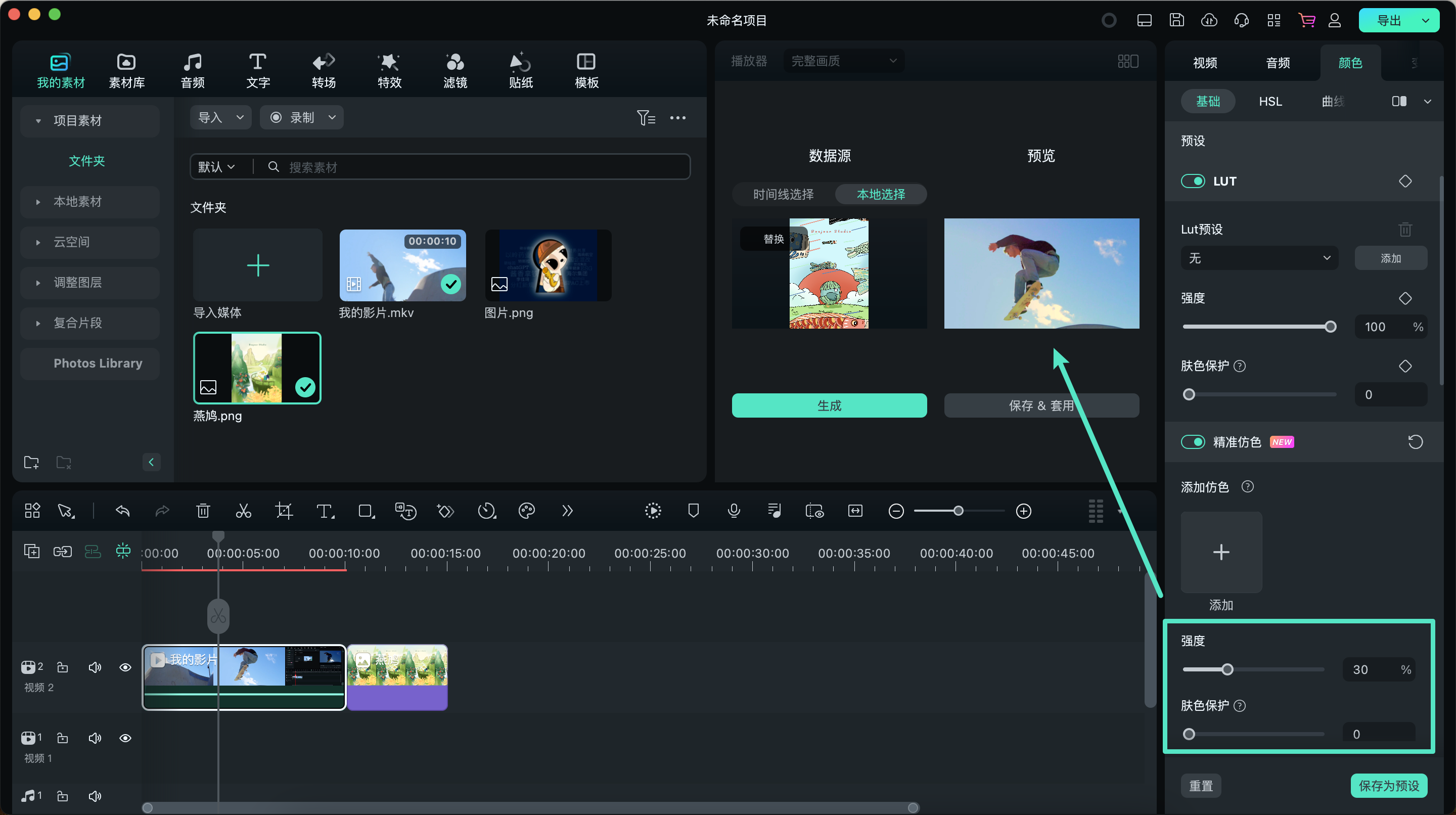Open the Lut预设 dropdown showing 无
Screen dimensions: 1456x815
(x=1259, y=258)
